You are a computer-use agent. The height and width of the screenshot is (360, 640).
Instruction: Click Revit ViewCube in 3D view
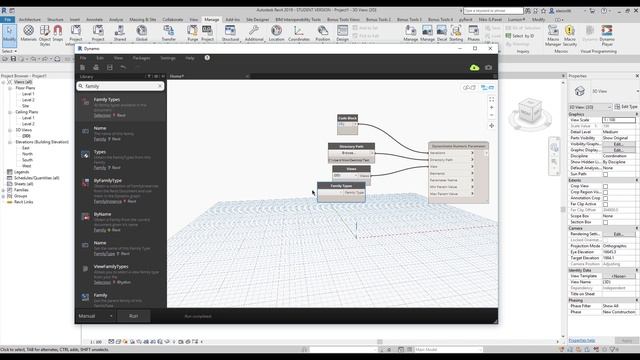(x=530, y=111)
